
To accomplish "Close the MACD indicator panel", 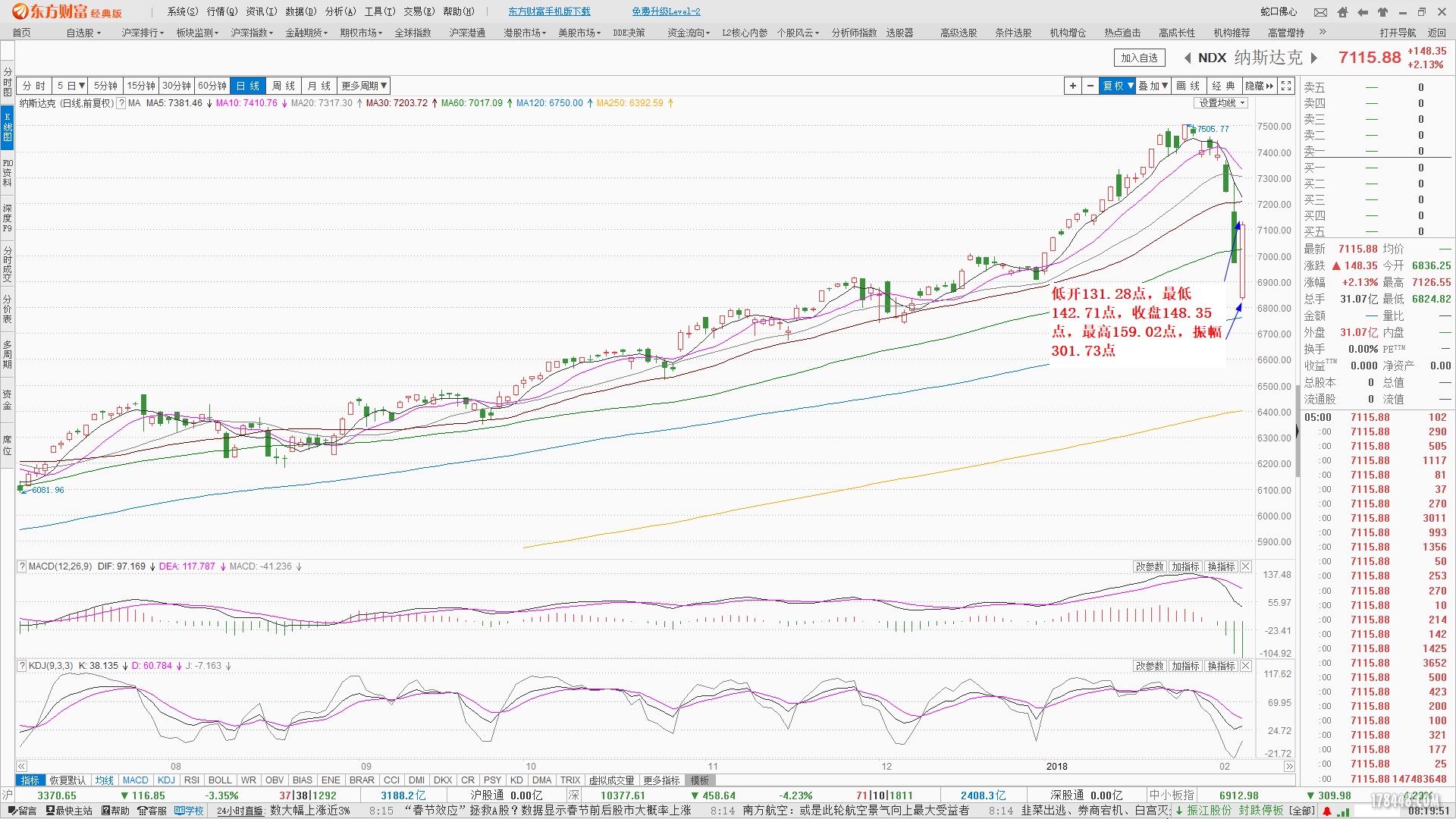I will tap(1246, 566).
